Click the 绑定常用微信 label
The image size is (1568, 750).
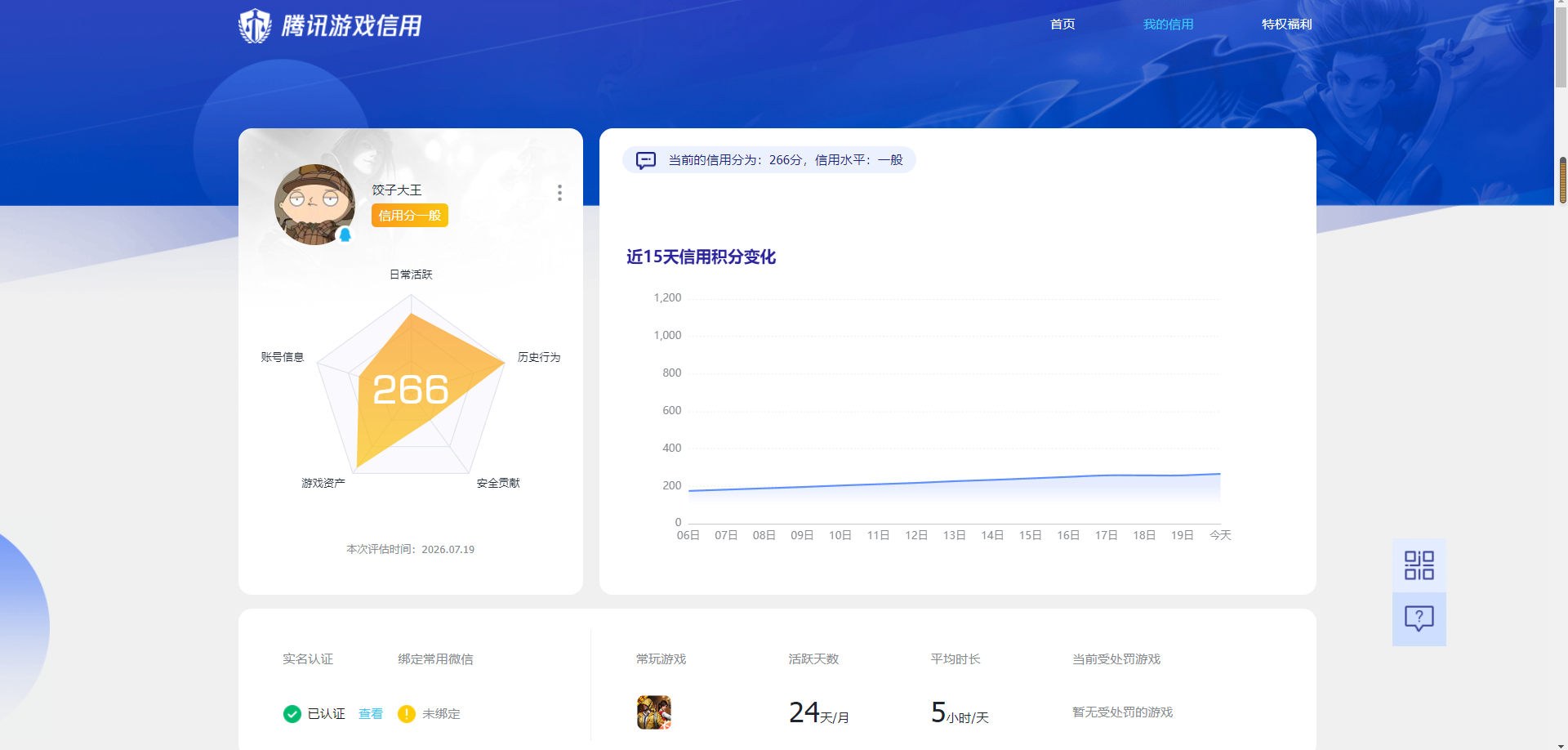[x=435, y=659]
